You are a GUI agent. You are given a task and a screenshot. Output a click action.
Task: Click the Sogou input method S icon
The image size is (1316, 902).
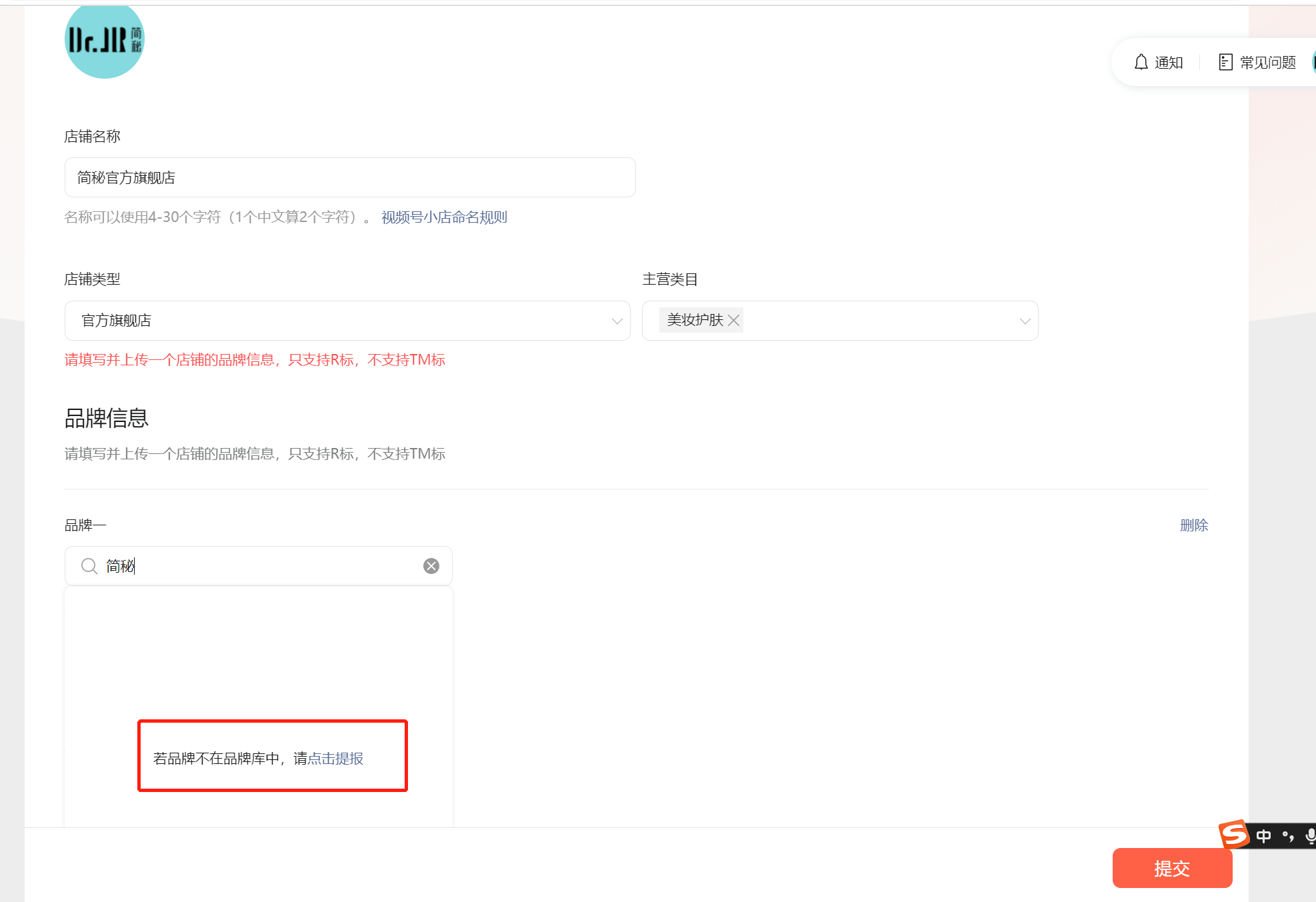pos(1233,834)
